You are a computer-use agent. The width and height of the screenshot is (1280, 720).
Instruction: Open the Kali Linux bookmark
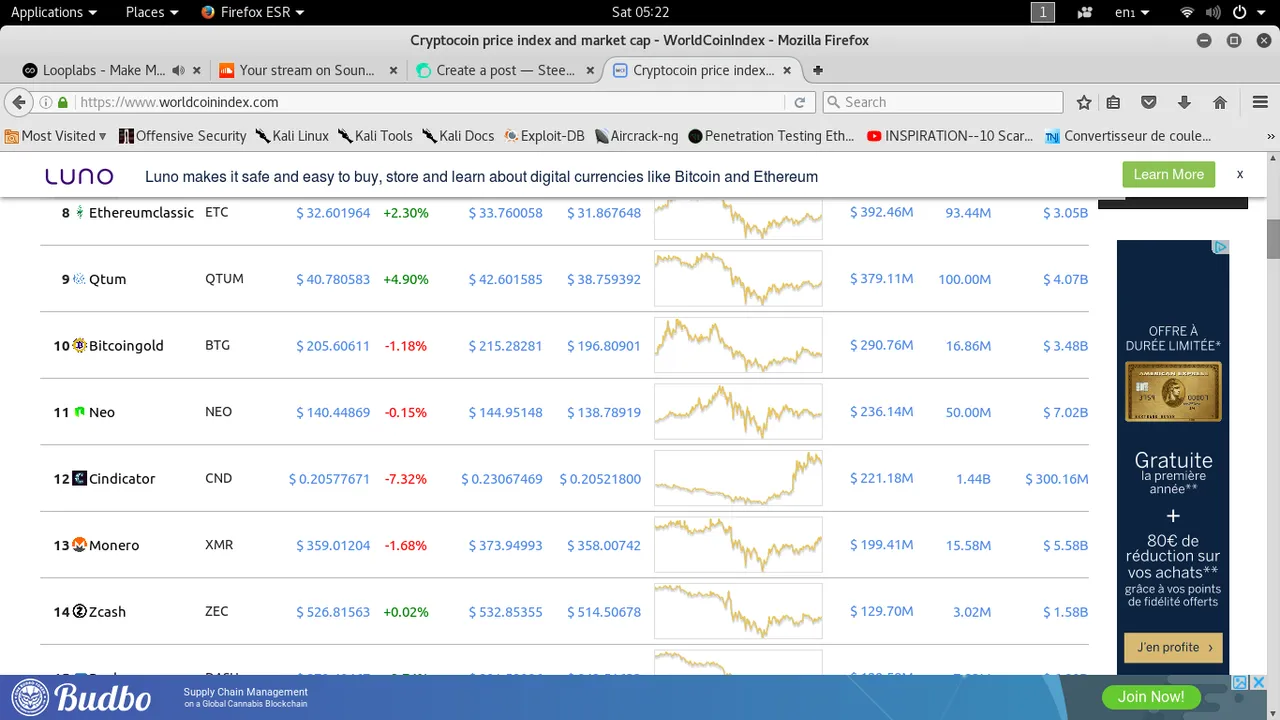point(292,136)
